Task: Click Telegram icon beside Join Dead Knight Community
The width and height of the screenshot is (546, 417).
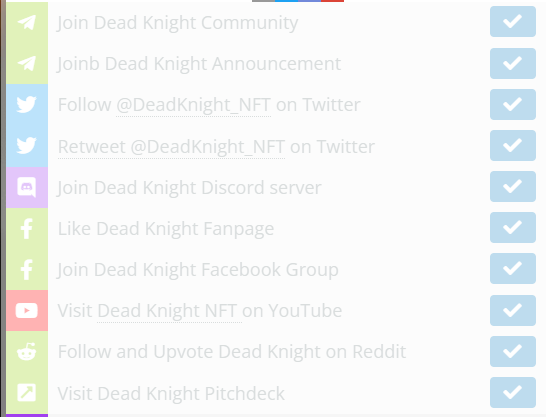Action: pos(27,22)
